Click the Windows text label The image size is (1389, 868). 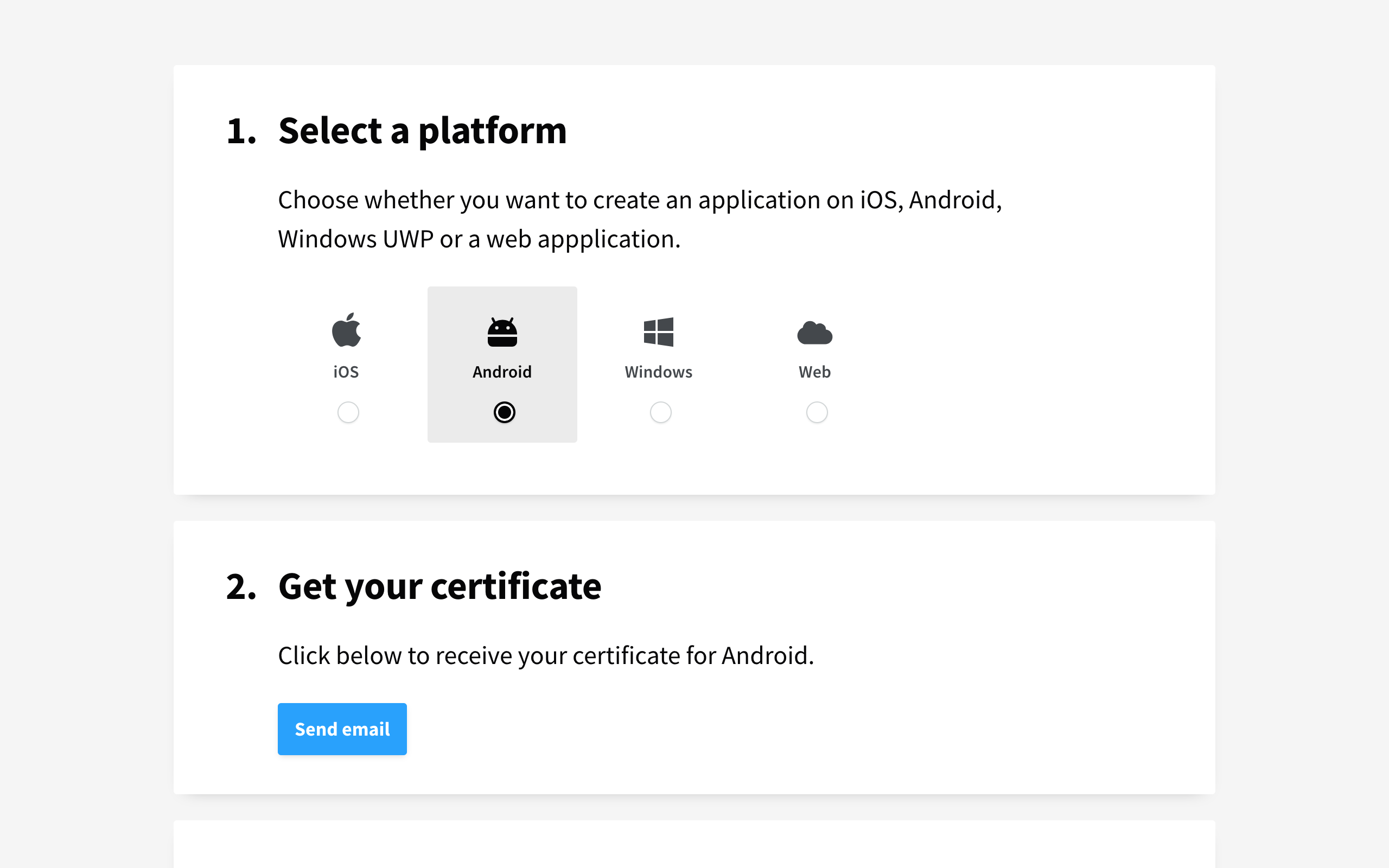pos(658,372)
